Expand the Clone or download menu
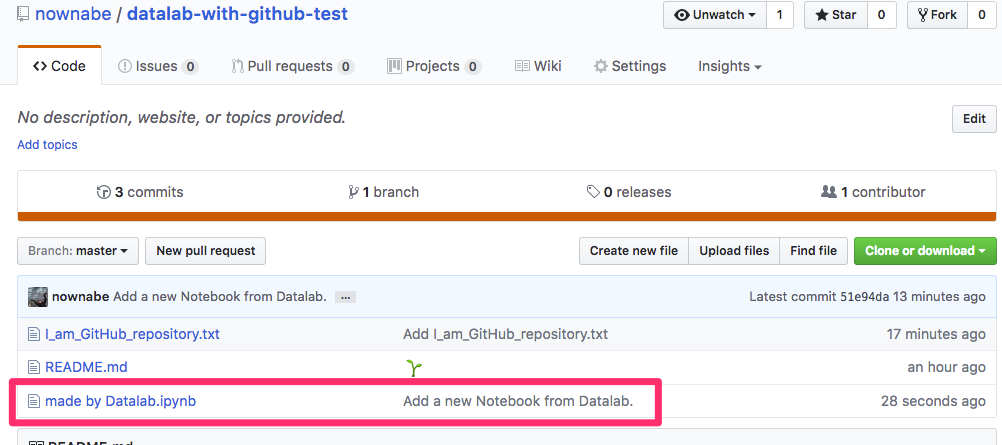The width and height of the screenshot is (1002, 445). pos(924,251)
